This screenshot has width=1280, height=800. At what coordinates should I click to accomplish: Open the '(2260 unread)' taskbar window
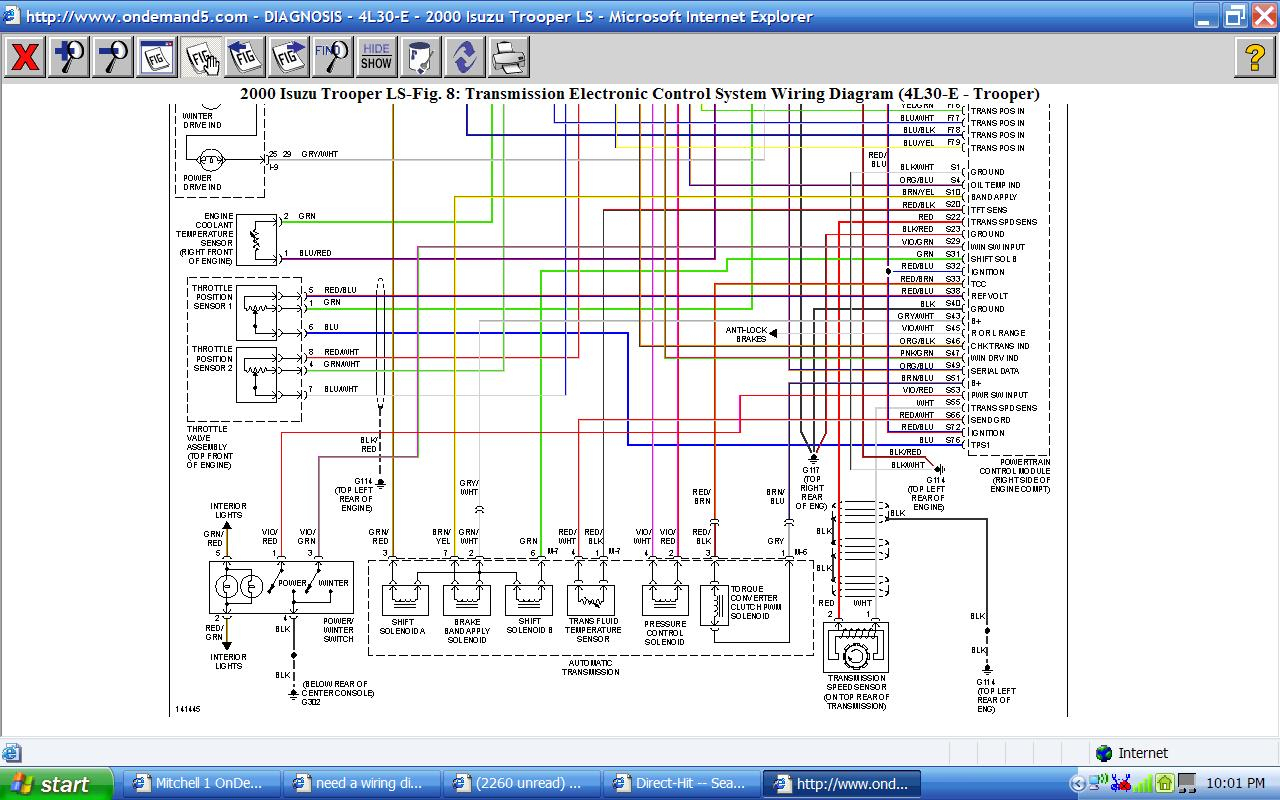click(x=520, y=784)
